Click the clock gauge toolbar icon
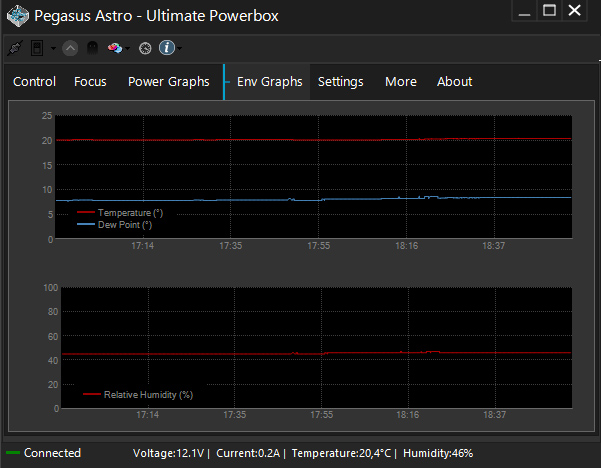 pos(145,48)
